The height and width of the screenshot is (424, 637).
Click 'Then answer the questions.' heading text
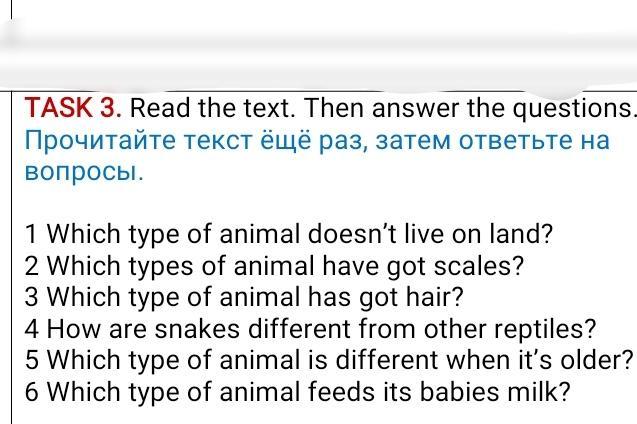click(x=470, y=107)
